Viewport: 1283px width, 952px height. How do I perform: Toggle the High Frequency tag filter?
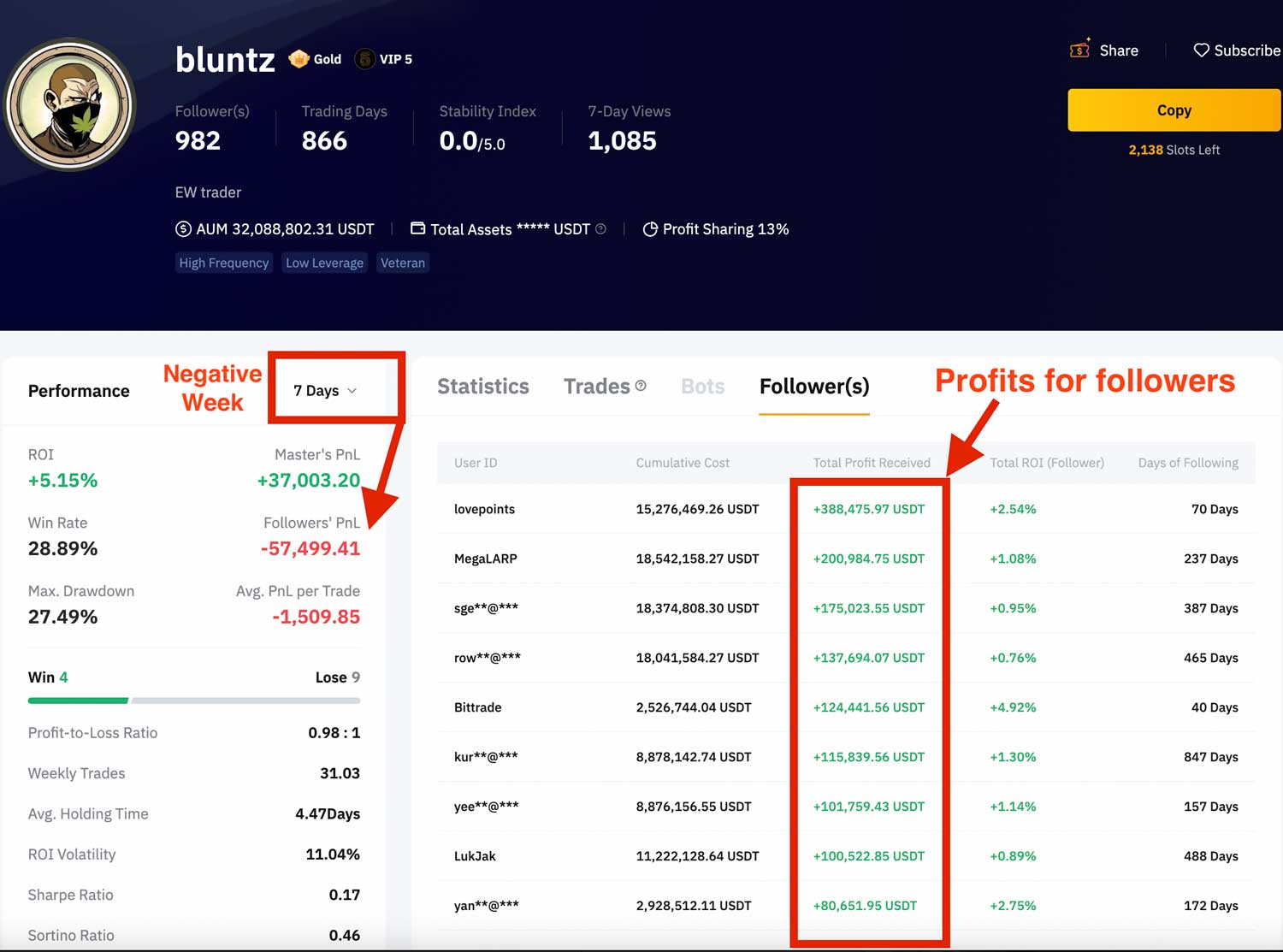point(223,263)
